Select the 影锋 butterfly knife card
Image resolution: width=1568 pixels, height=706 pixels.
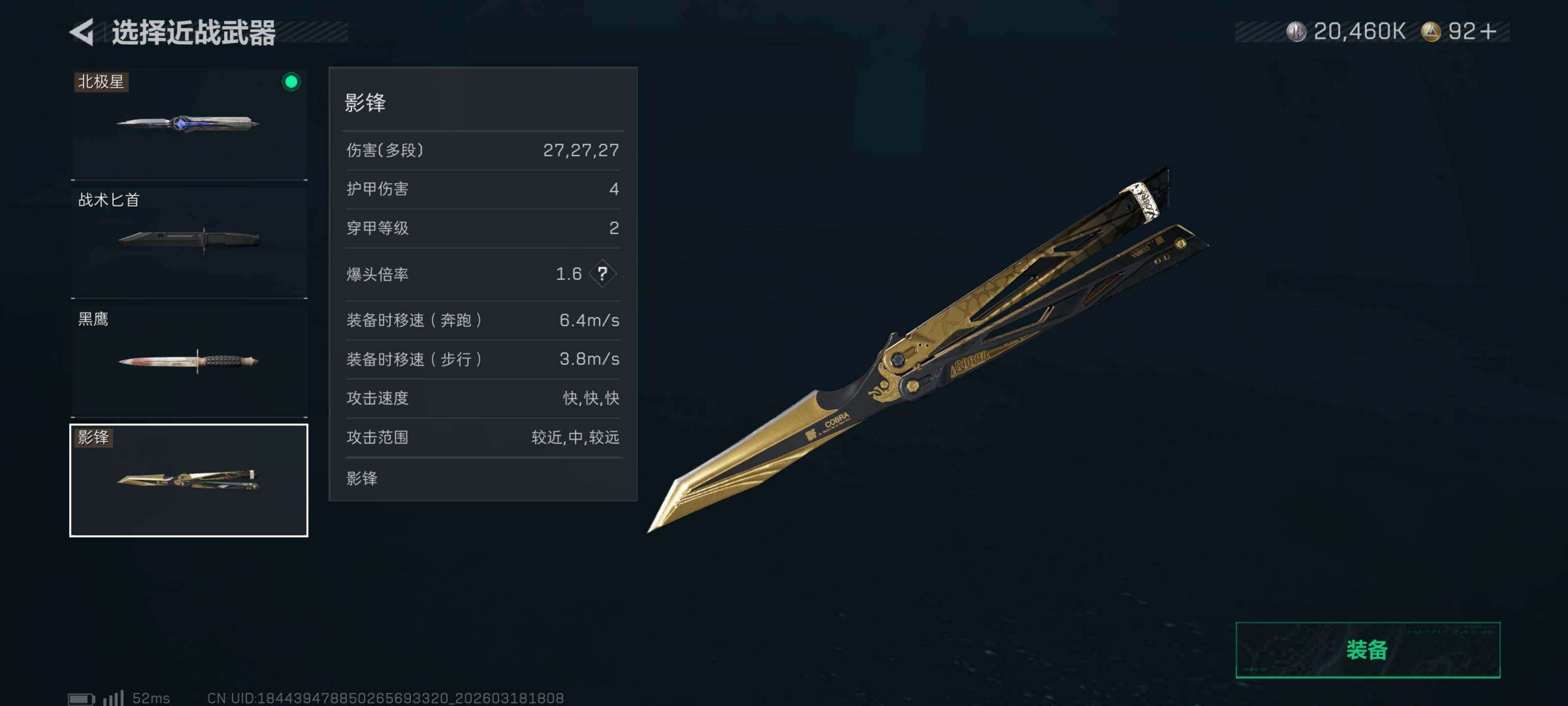point(189,480)
